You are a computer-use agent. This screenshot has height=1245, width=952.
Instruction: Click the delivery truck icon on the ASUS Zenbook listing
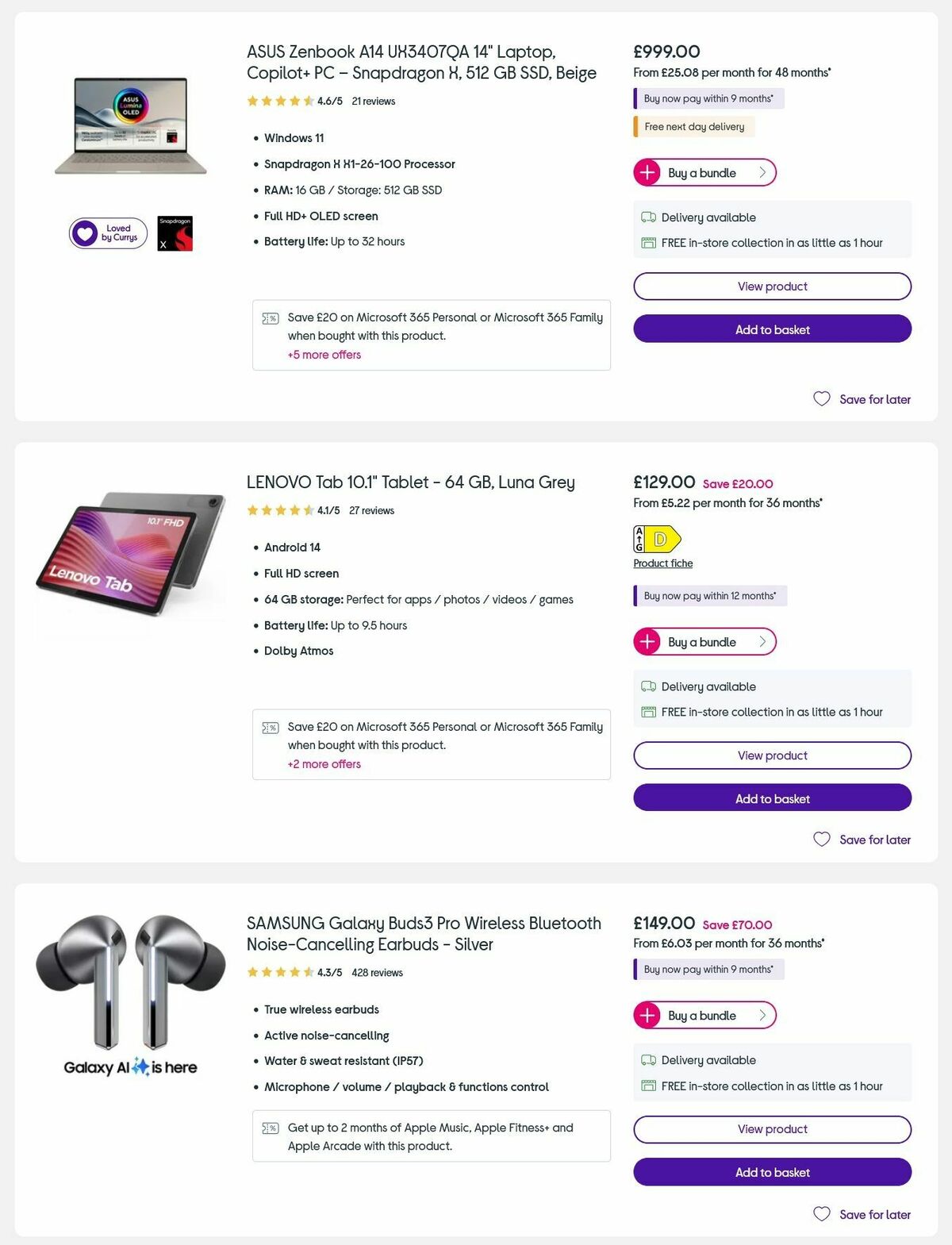tap(647, 217)
